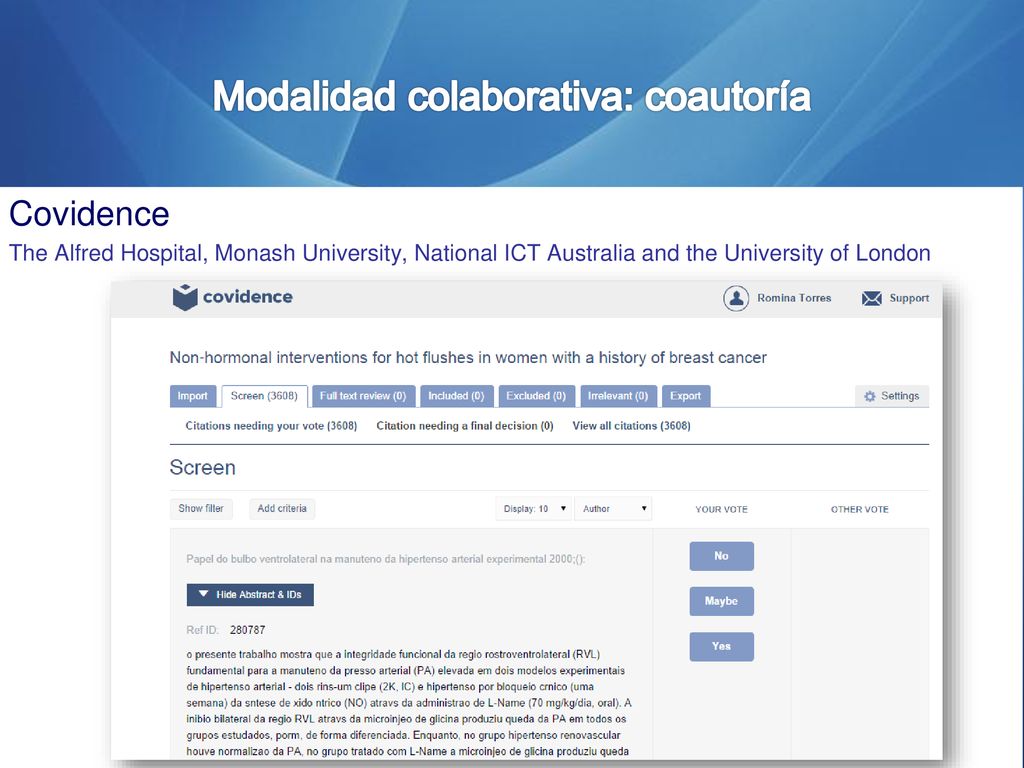Open the Import tab

(193, 396)
